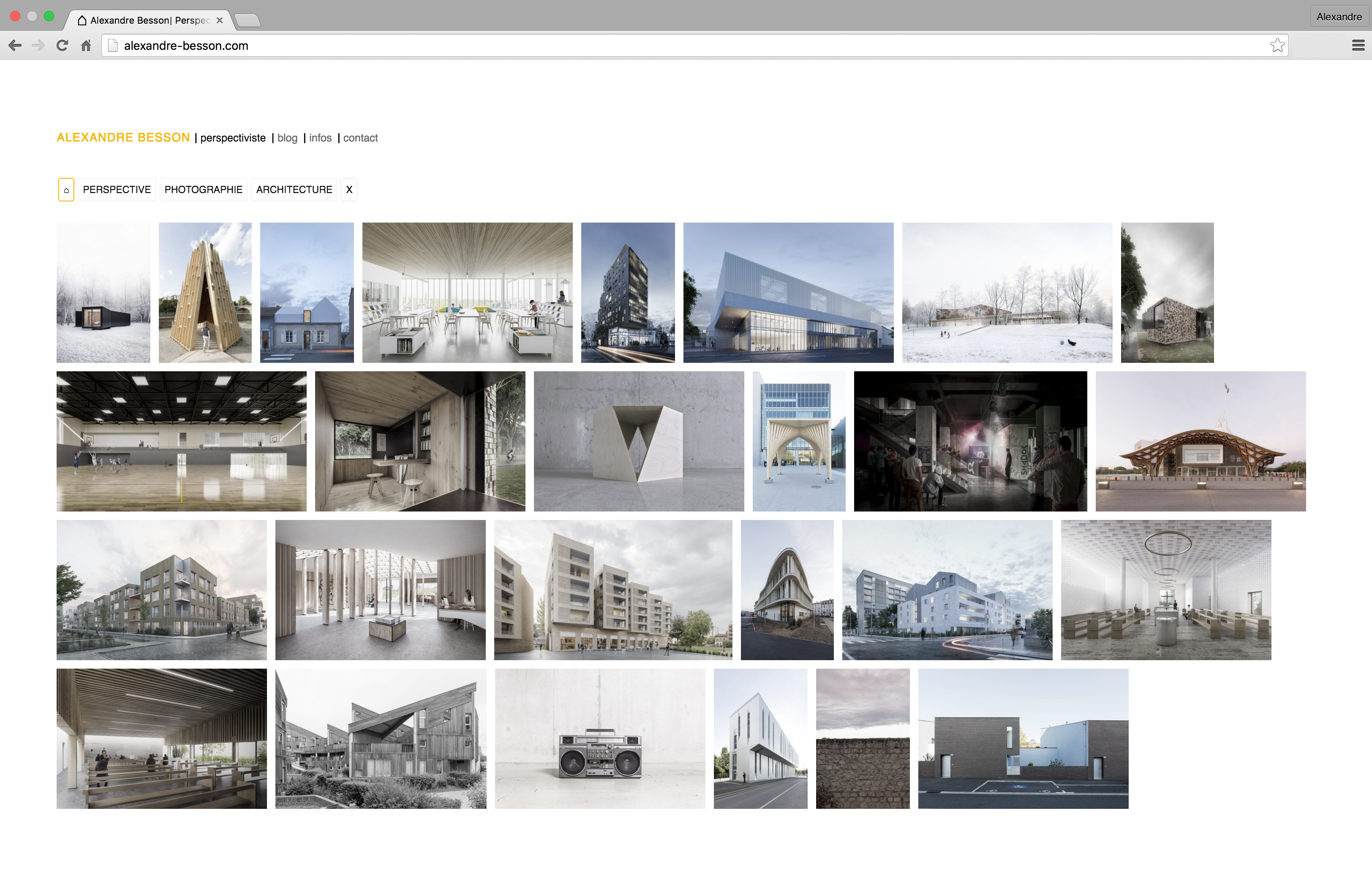Filter gallery by ARCHITECTURE
Screen dimensions: 1372x887
294,190
